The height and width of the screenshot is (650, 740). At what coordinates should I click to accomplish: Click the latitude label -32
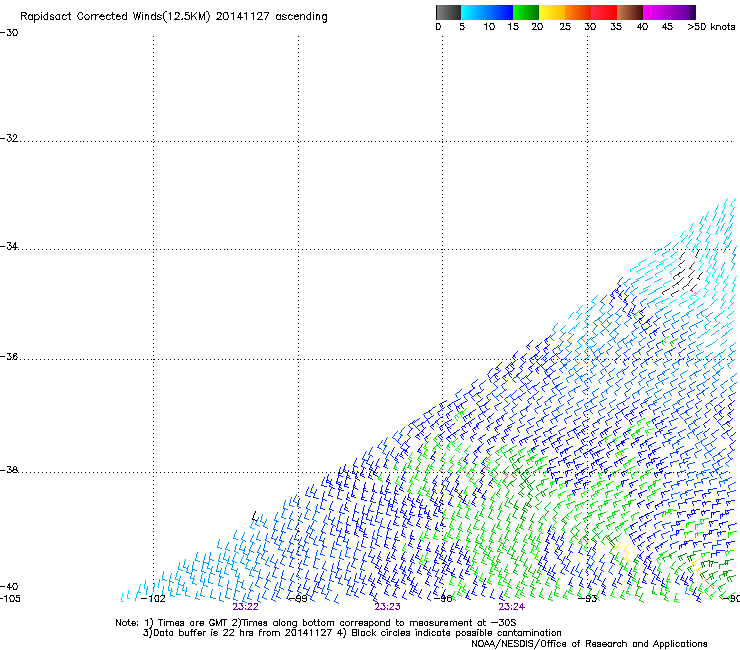point(9,138)
